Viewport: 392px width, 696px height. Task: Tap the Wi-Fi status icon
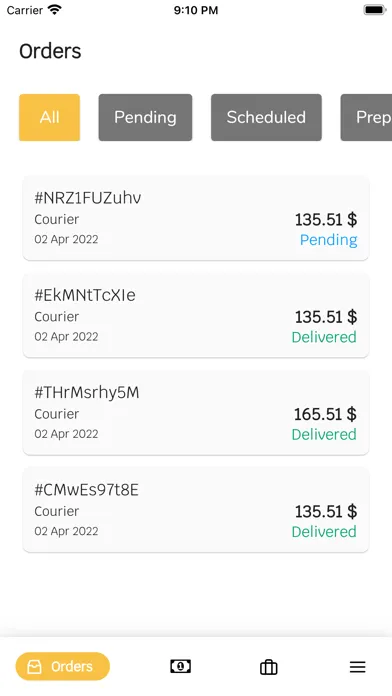[x=55, y=10]
